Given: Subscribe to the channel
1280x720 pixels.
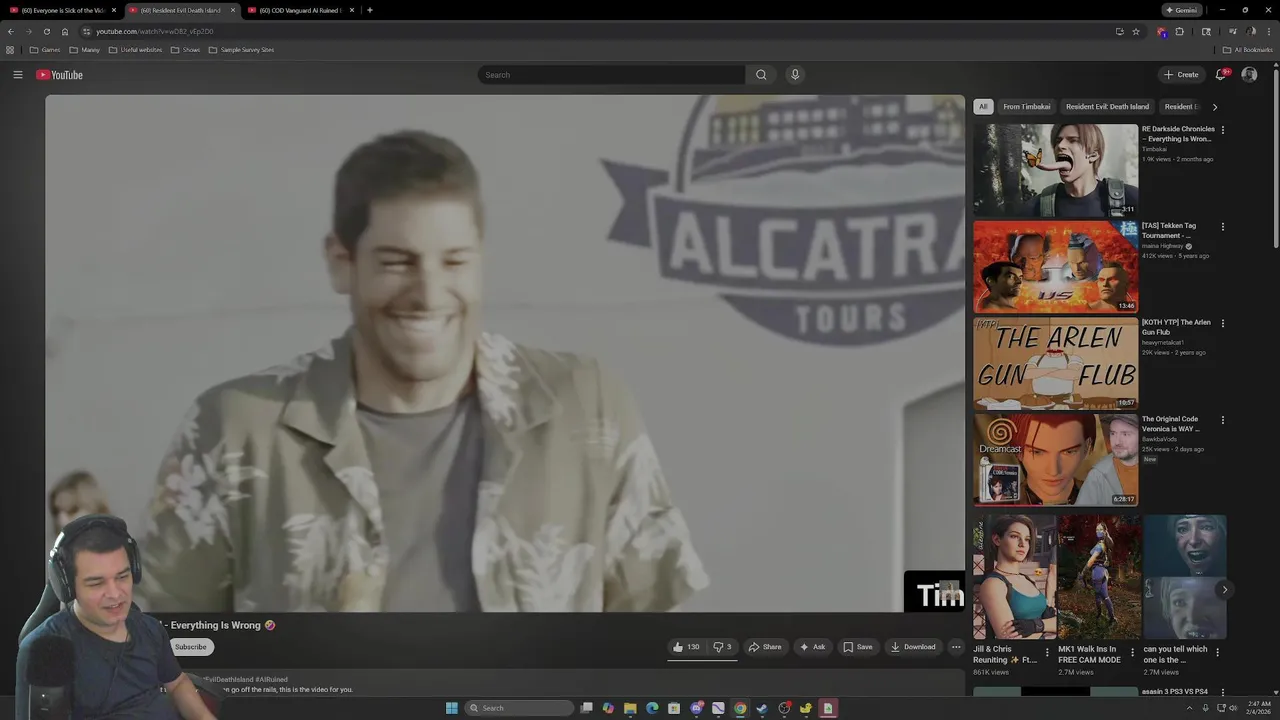Looking at the screenshot, I should [190, 647].
